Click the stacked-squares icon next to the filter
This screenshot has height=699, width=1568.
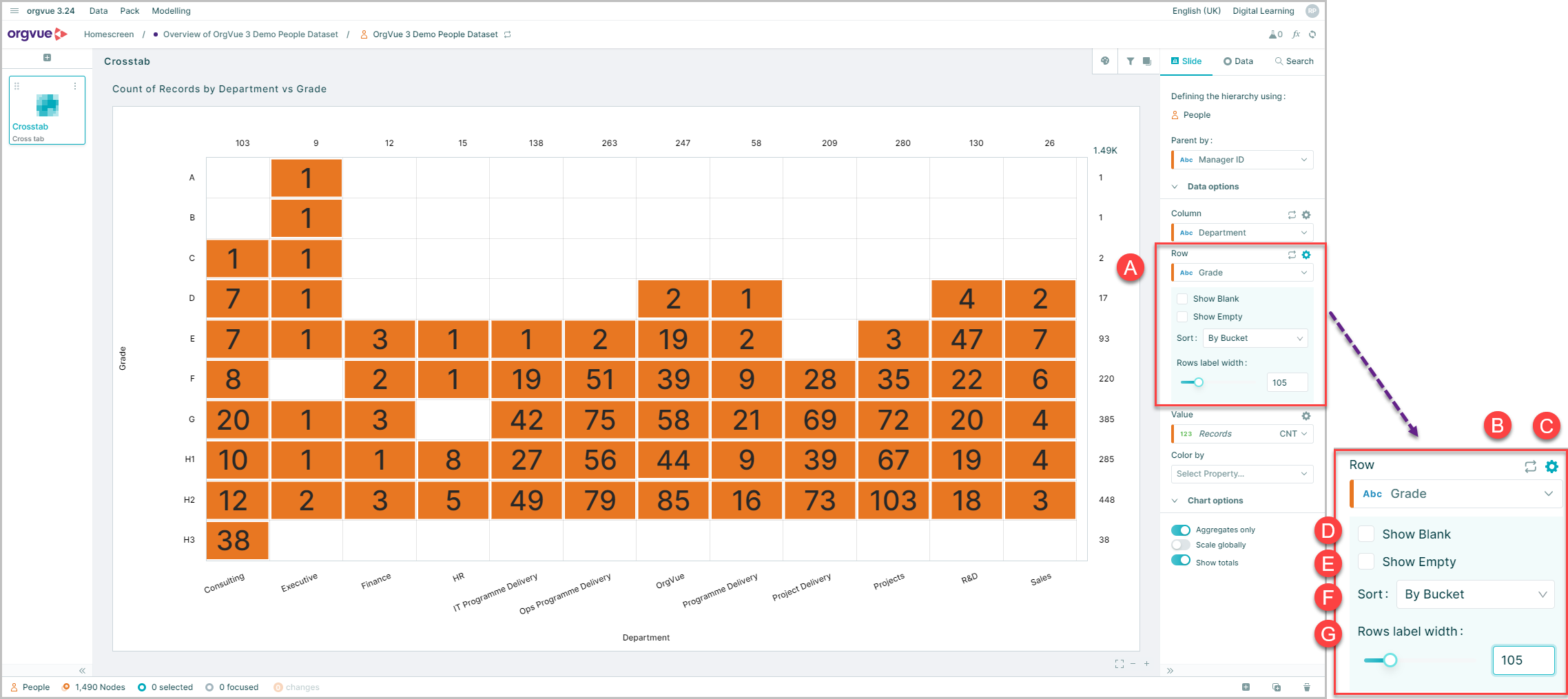point(1147,61)
